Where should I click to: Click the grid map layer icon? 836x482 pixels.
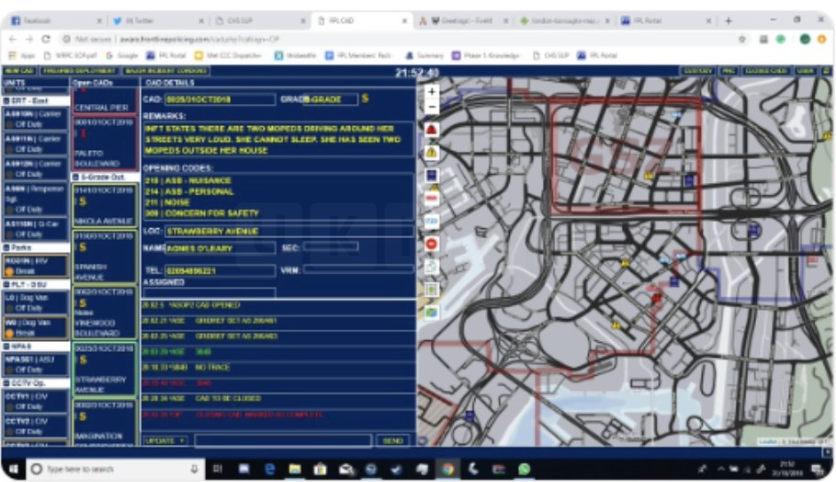point(431,290)
